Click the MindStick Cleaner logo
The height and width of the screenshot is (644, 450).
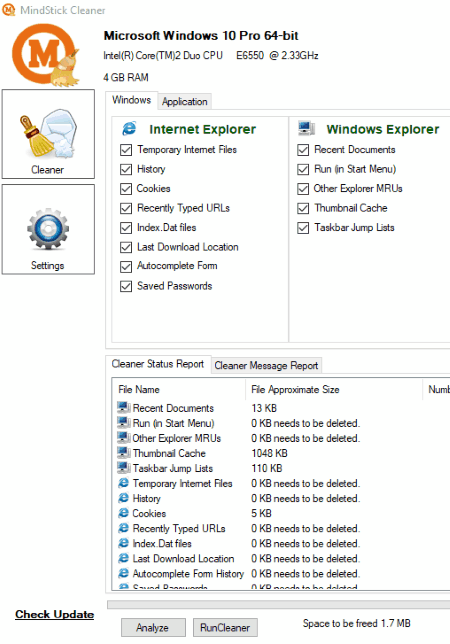click(46, 55)
